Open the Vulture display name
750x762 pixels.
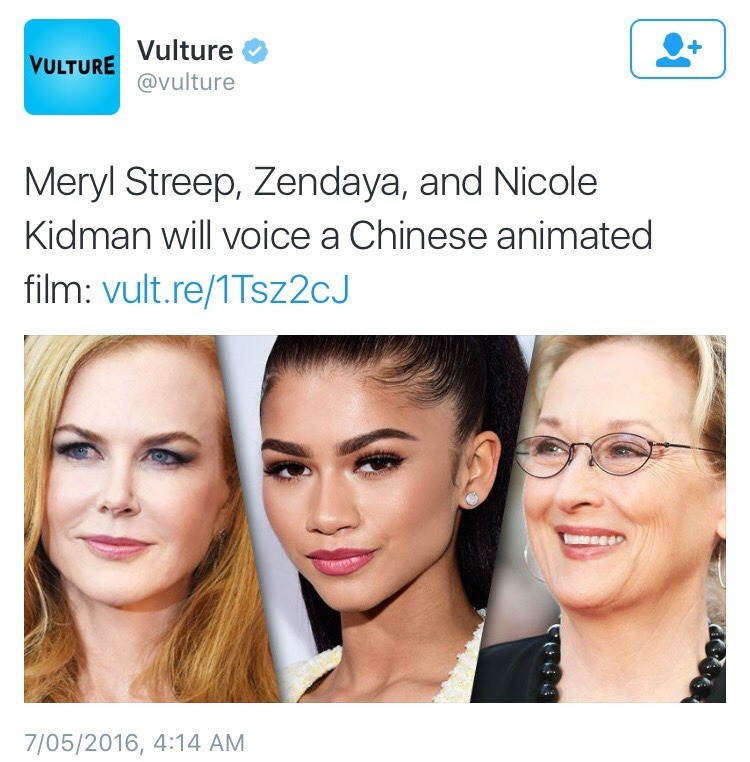[185, 50]
